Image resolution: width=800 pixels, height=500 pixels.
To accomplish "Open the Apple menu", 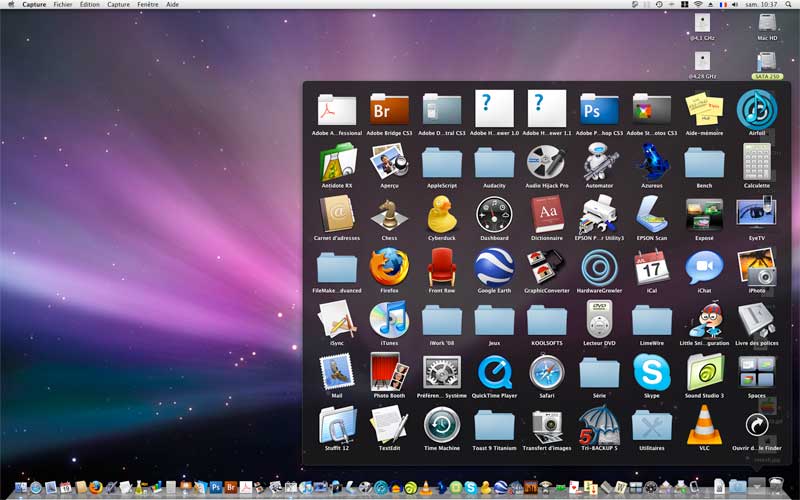I will tap(11, 4).
